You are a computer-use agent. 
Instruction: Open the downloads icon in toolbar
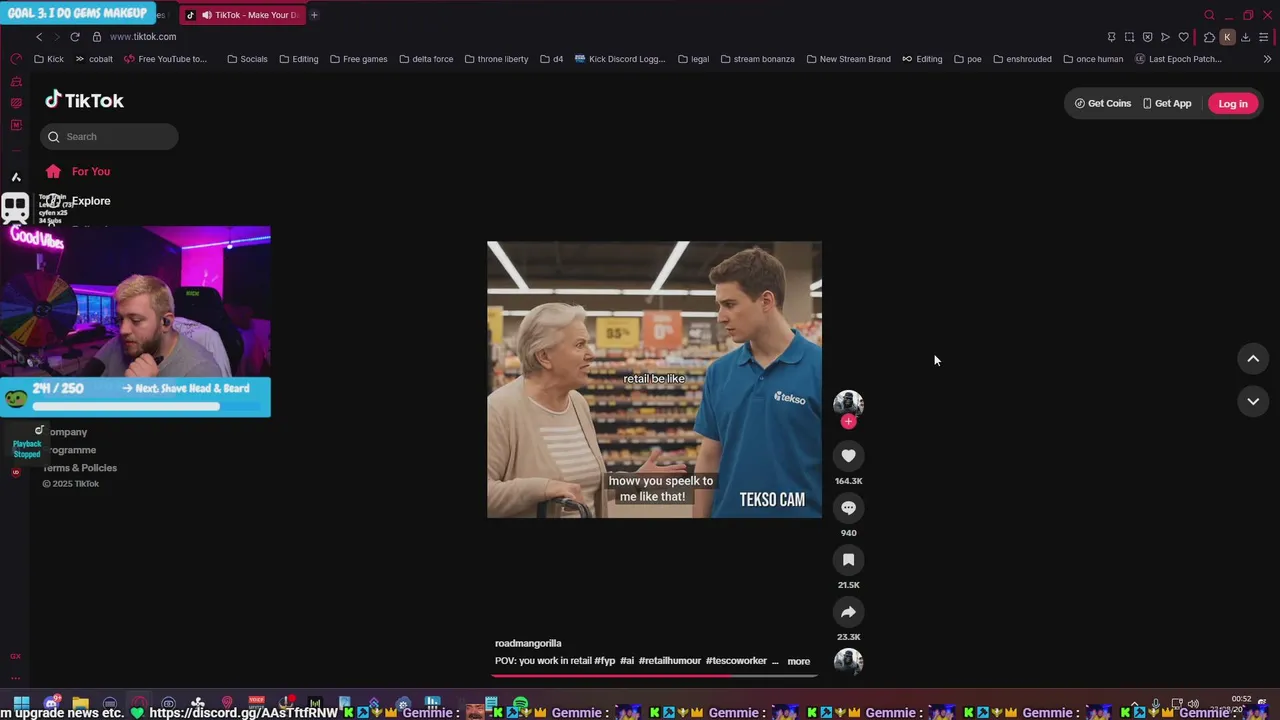click(x=1245, y=37)
